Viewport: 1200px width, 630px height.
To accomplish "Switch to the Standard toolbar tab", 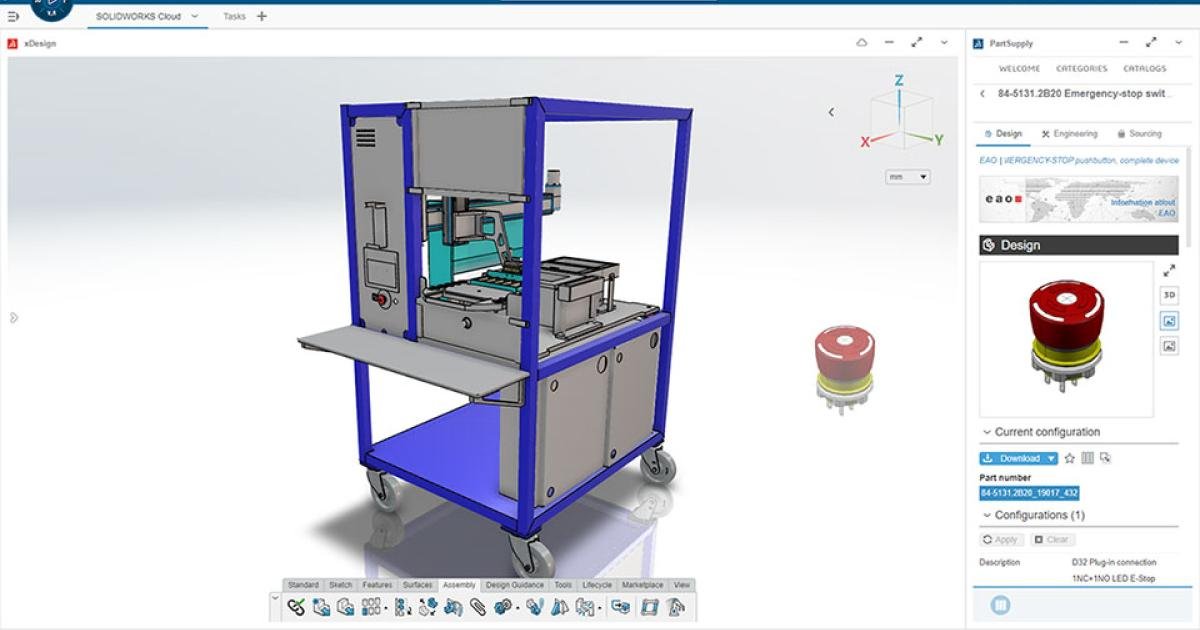I will 303,585.
